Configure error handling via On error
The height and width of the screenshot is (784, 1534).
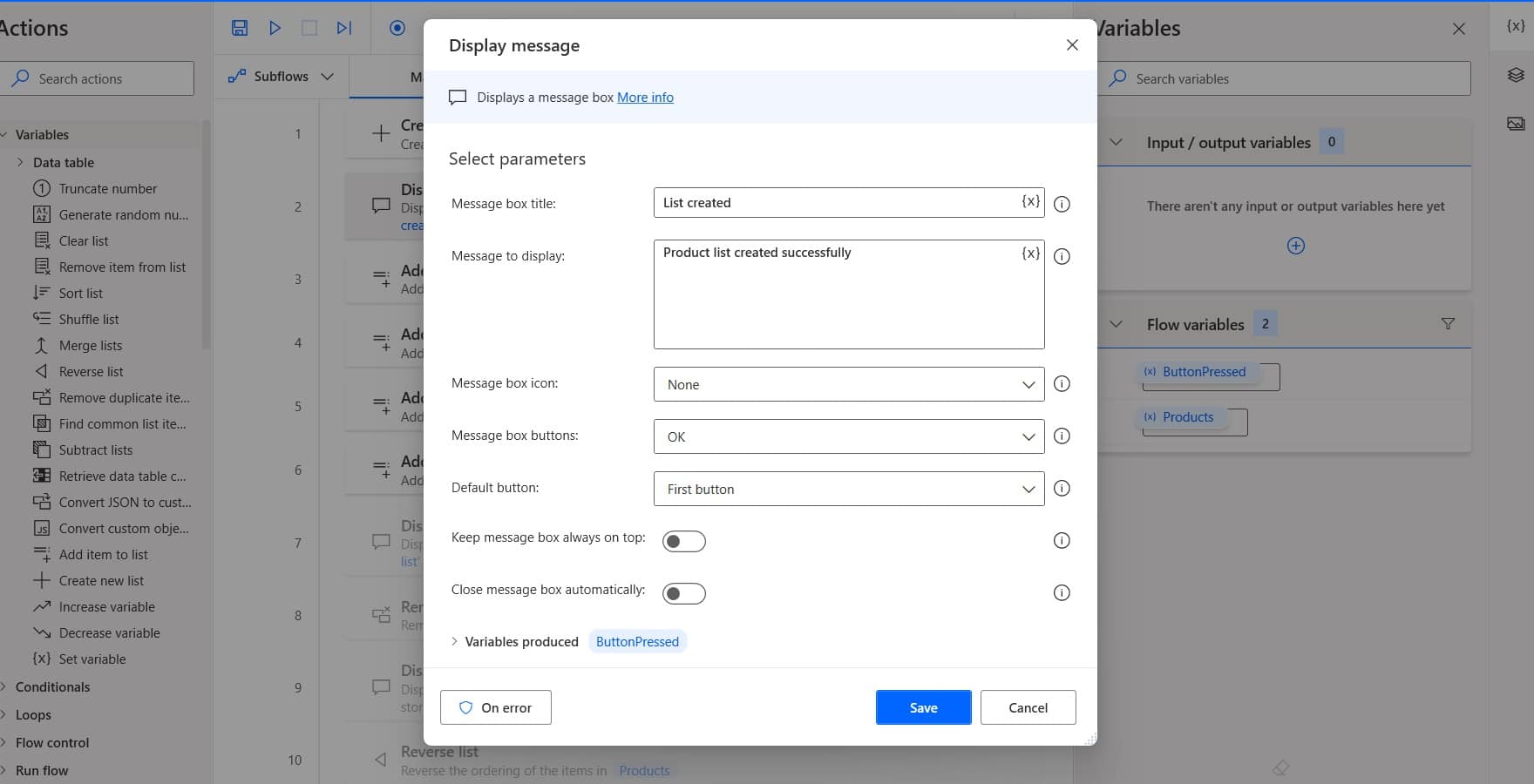pyautogui.click(x=495, y=707)
